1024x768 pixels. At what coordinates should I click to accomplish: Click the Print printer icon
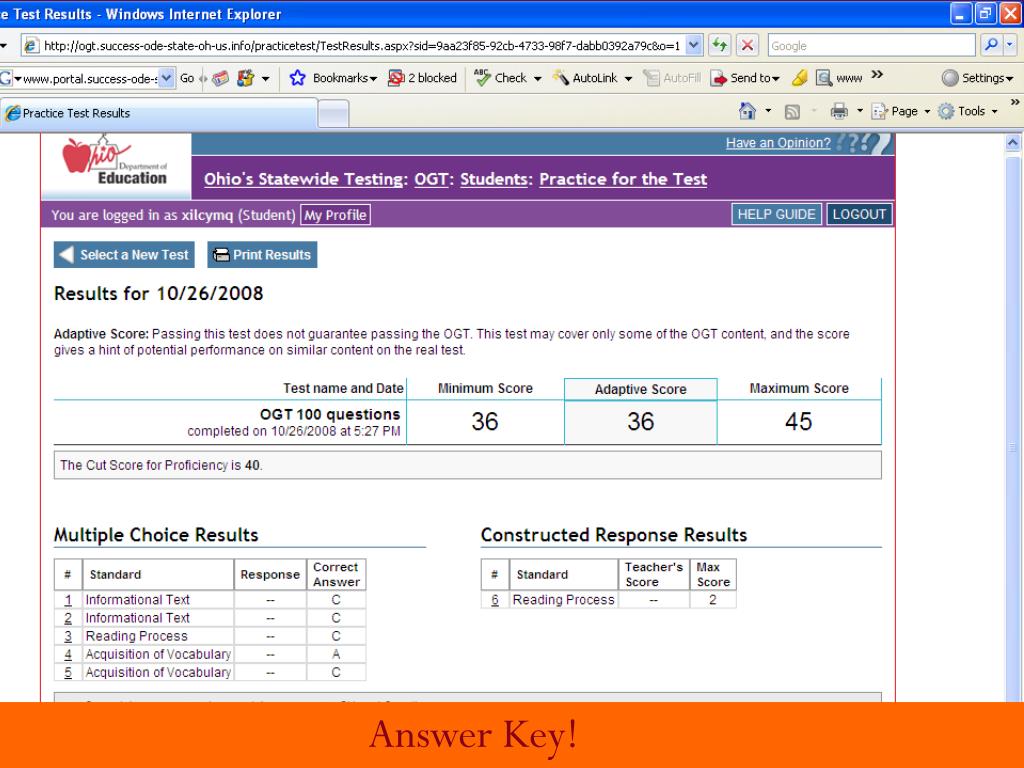(x=839, y=112)
